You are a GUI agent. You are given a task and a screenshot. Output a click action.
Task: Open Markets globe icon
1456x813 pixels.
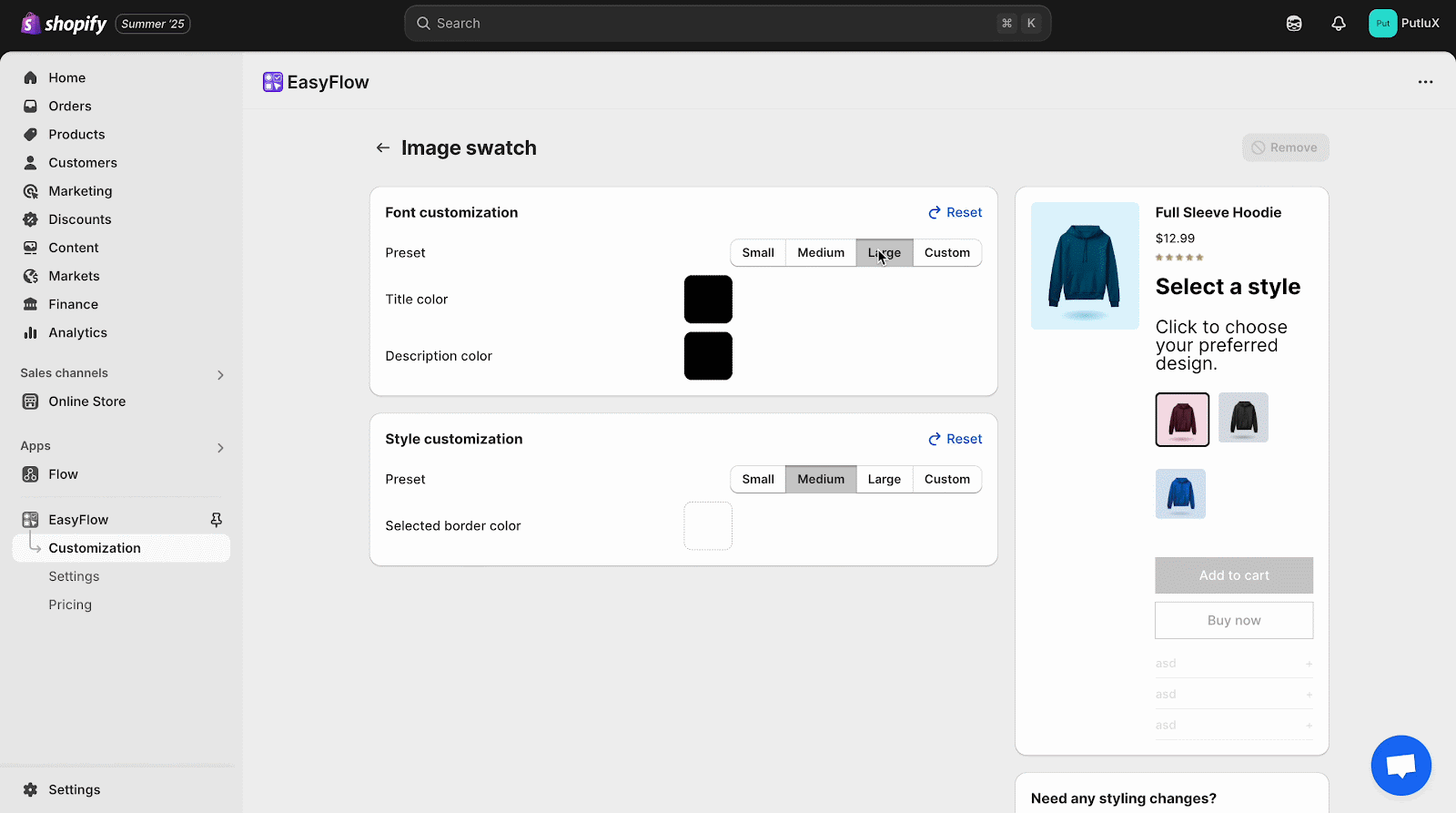(30, 276)
